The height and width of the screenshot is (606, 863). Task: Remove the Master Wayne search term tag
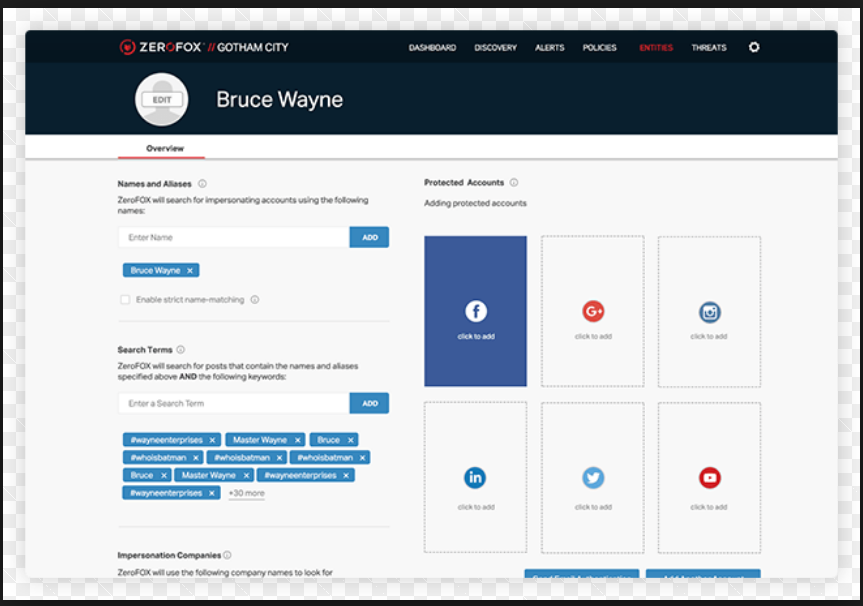point(297,440)
